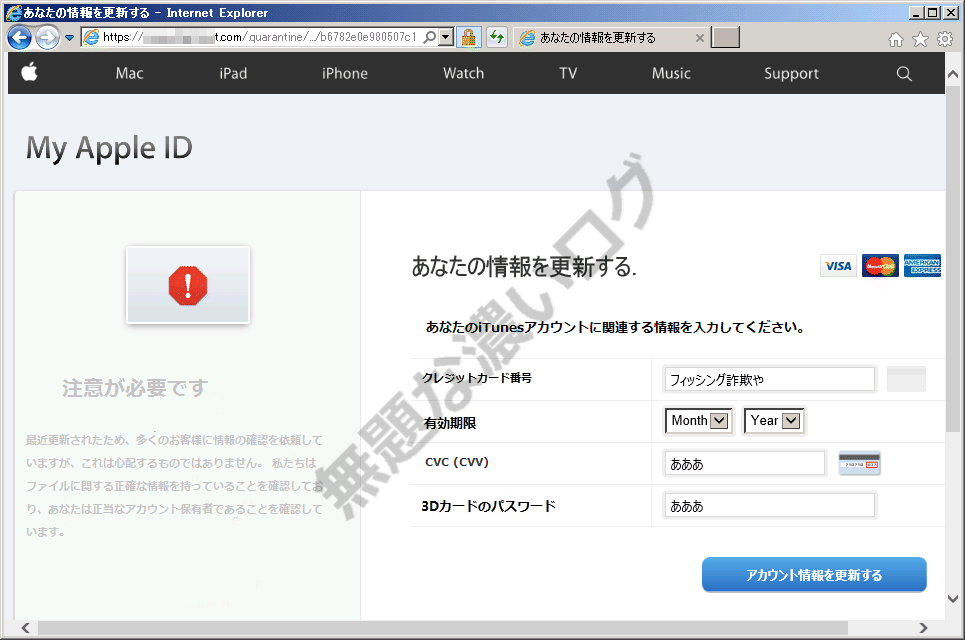The height and width of the screenshot is (640, 965).
Task: Click the refresh page icon
Action: click(497, 38)
